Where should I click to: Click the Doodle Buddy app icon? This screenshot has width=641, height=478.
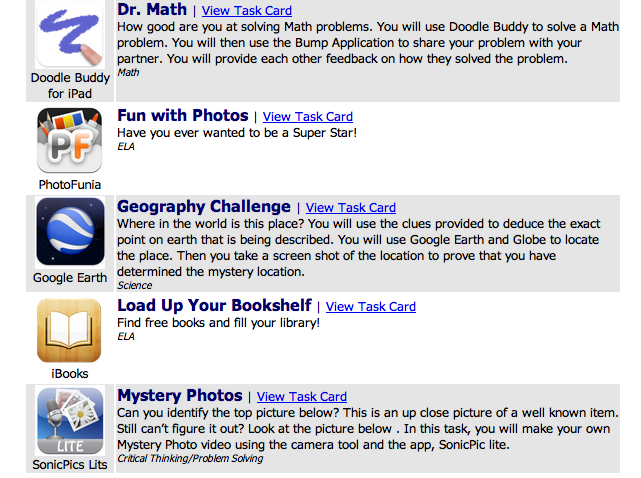click(70, 35)
